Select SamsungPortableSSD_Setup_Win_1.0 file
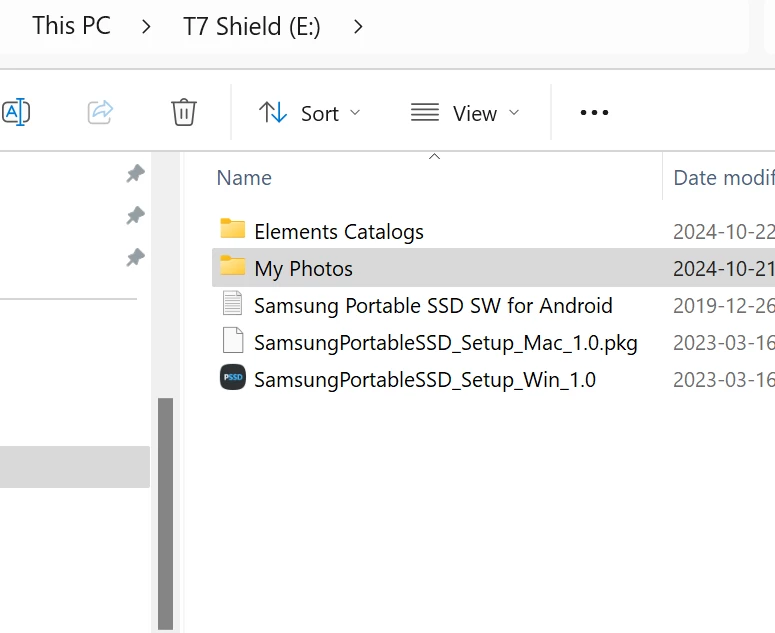This screenshot has width=775, height=633. coord(425,380)
